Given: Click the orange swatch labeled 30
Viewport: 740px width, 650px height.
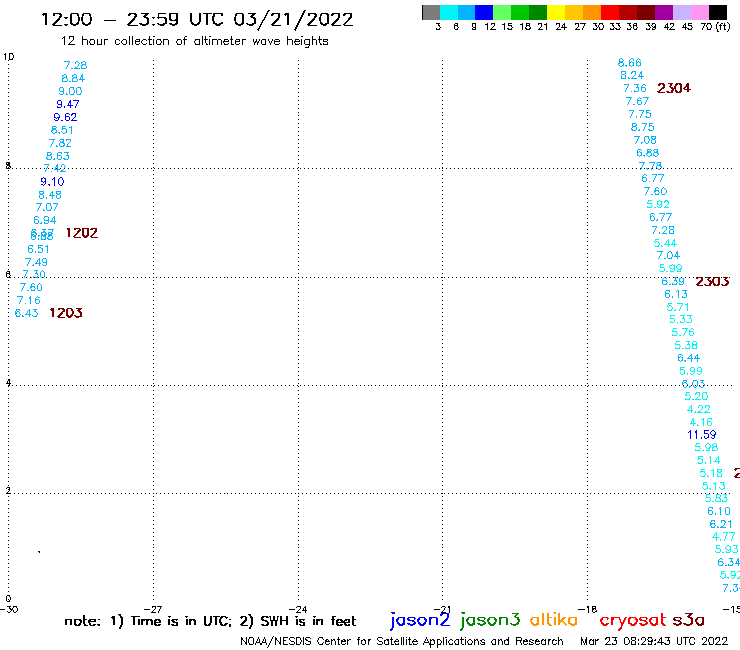Looking at the screenshot, I should coord(592,12).
